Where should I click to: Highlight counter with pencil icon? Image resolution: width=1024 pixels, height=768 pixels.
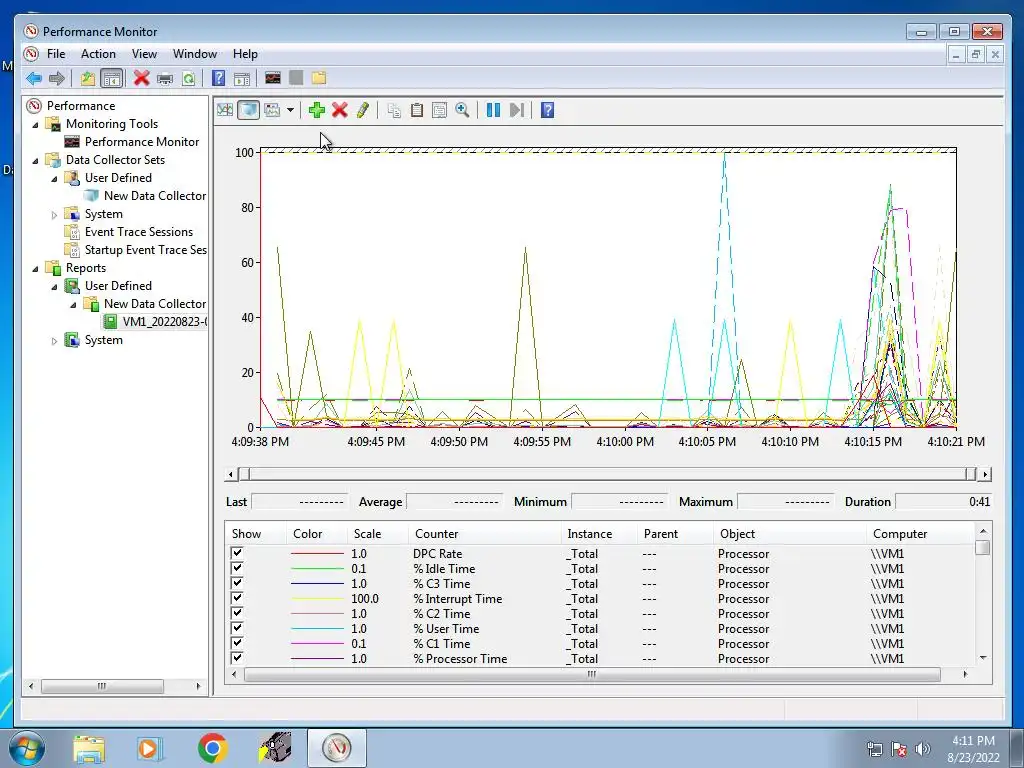tap(362, 110)
